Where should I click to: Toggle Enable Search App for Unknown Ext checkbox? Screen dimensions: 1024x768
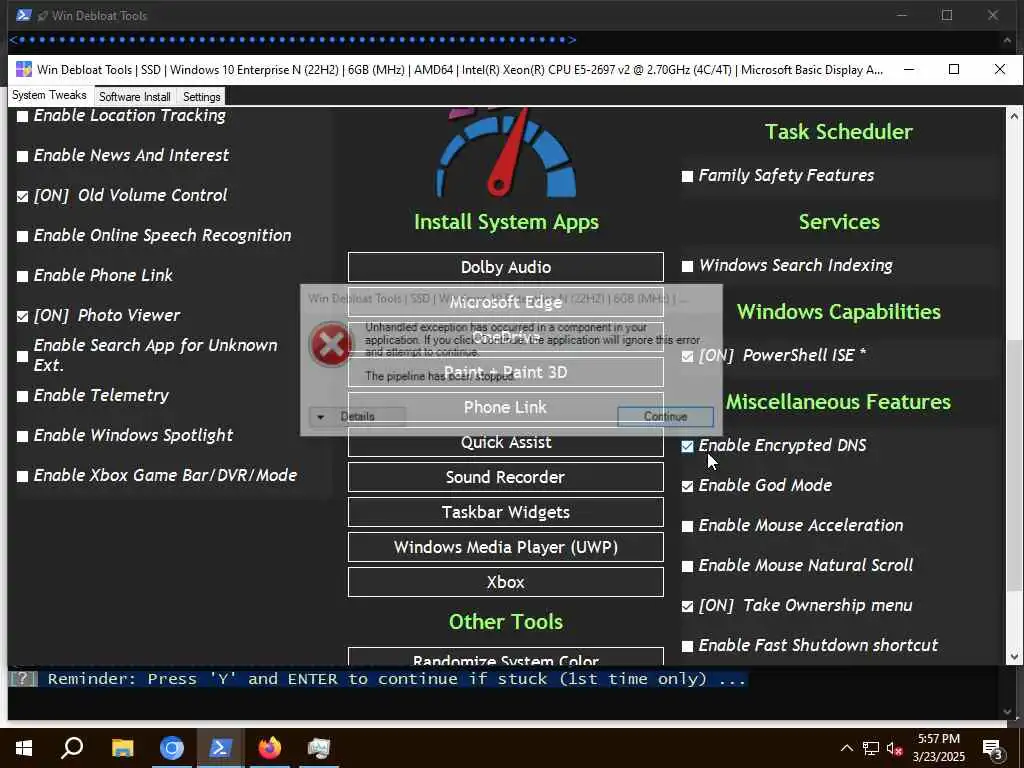(22, 356)
